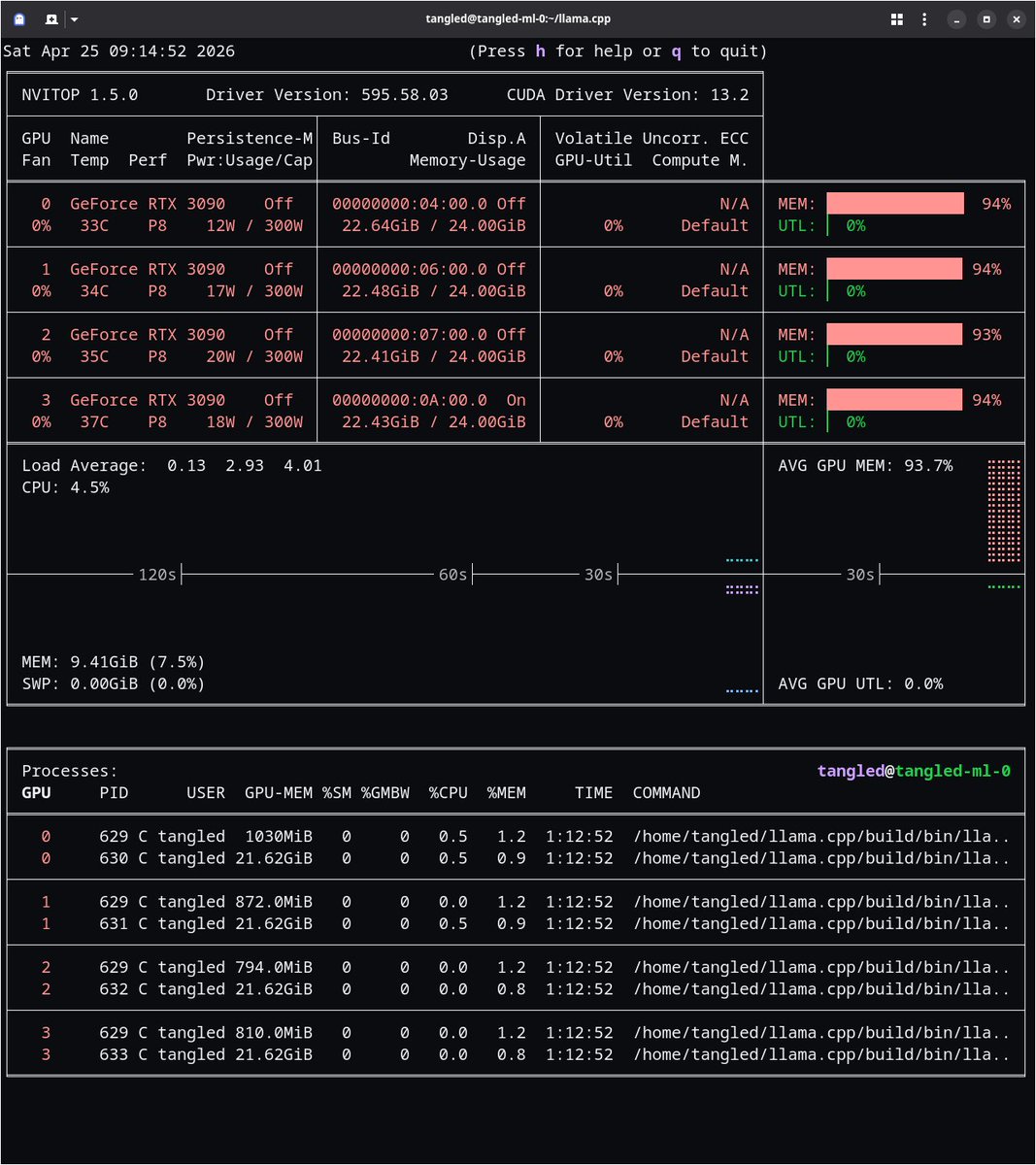The height and width of the screenshot is (1165, 1036).
Task: Click the COMMAND column header
Action: point(667,794)
